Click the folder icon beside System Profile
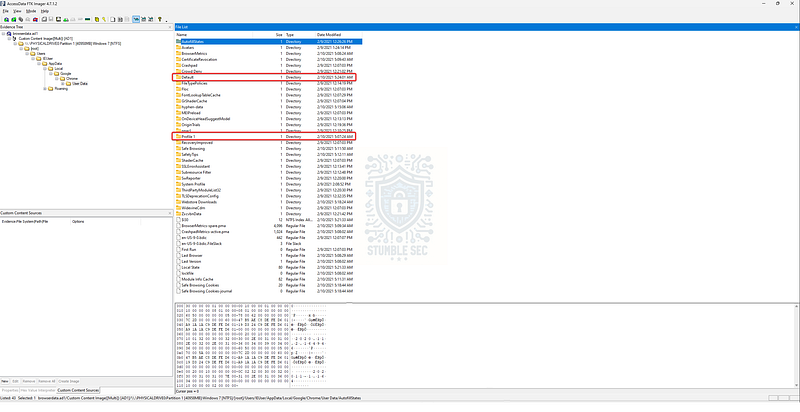Viewport: 800px width, 412px height. (x=179, y=184)
